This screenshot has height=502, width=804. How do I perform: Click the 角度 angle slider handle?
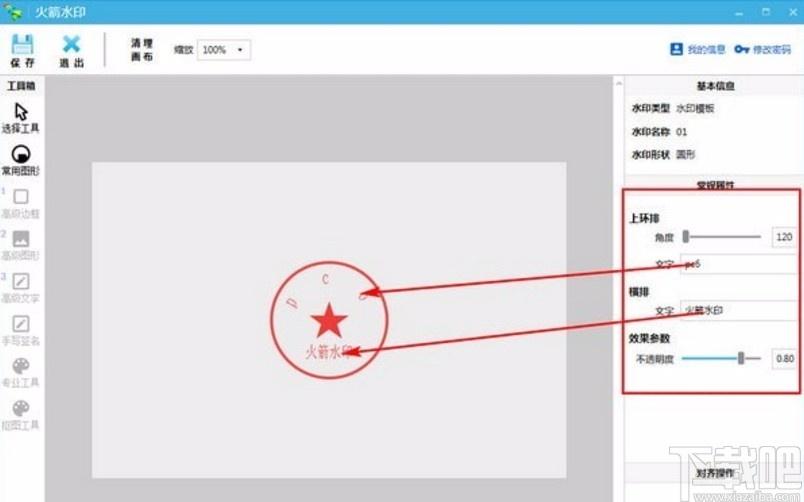pyautogui.click(x=686, y=236)
